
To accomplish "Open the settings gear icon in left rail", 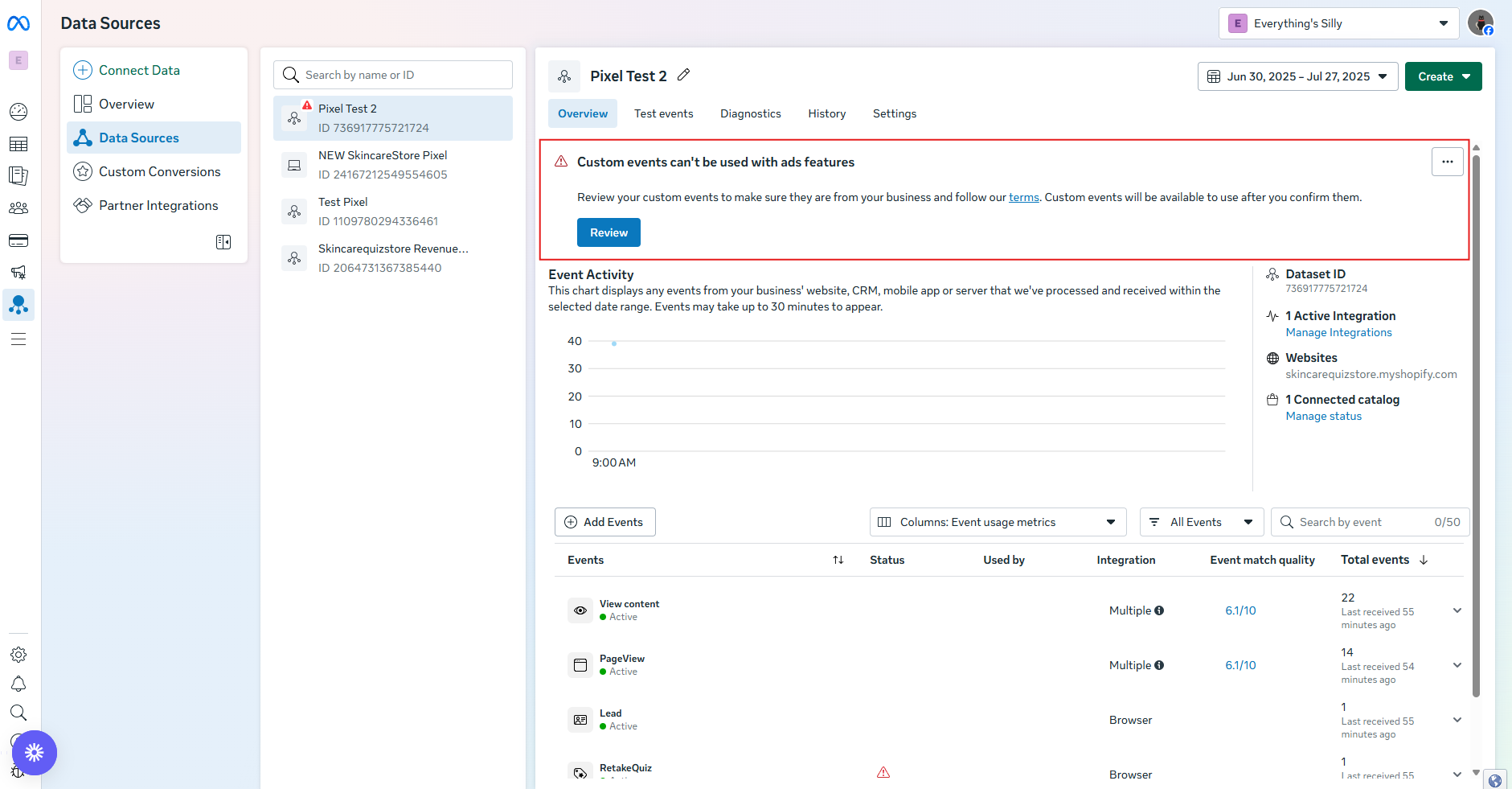I will (x=18, y=655).
